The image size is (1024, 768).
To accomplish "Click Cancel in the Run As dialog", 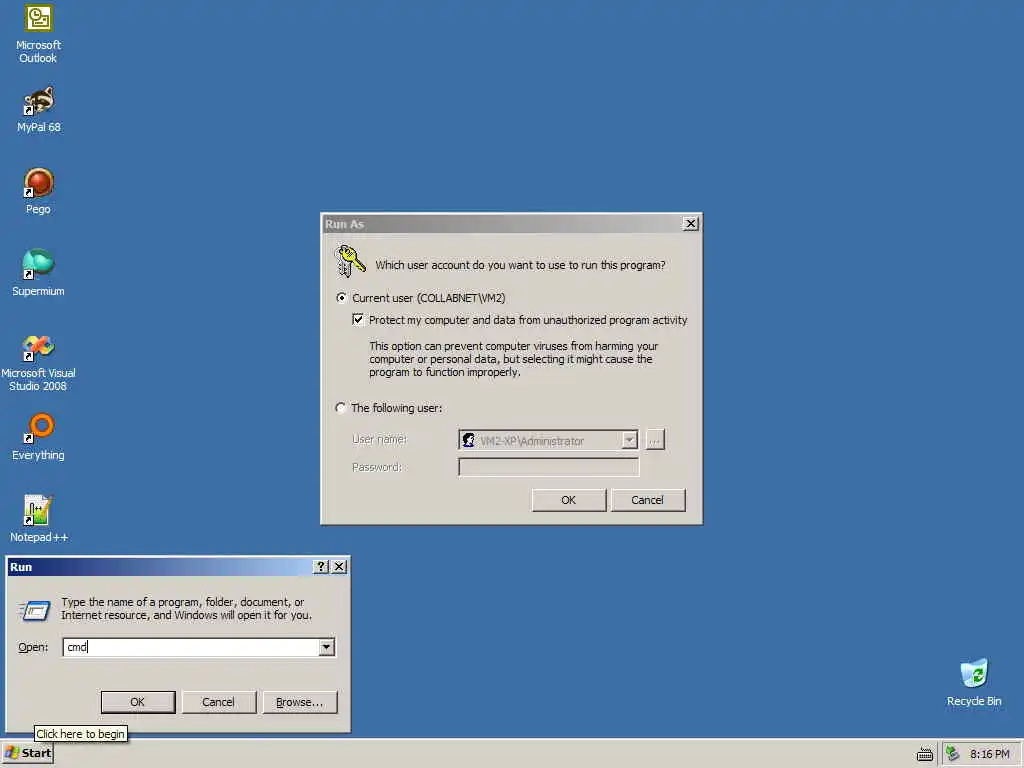I will click(647, 500).
